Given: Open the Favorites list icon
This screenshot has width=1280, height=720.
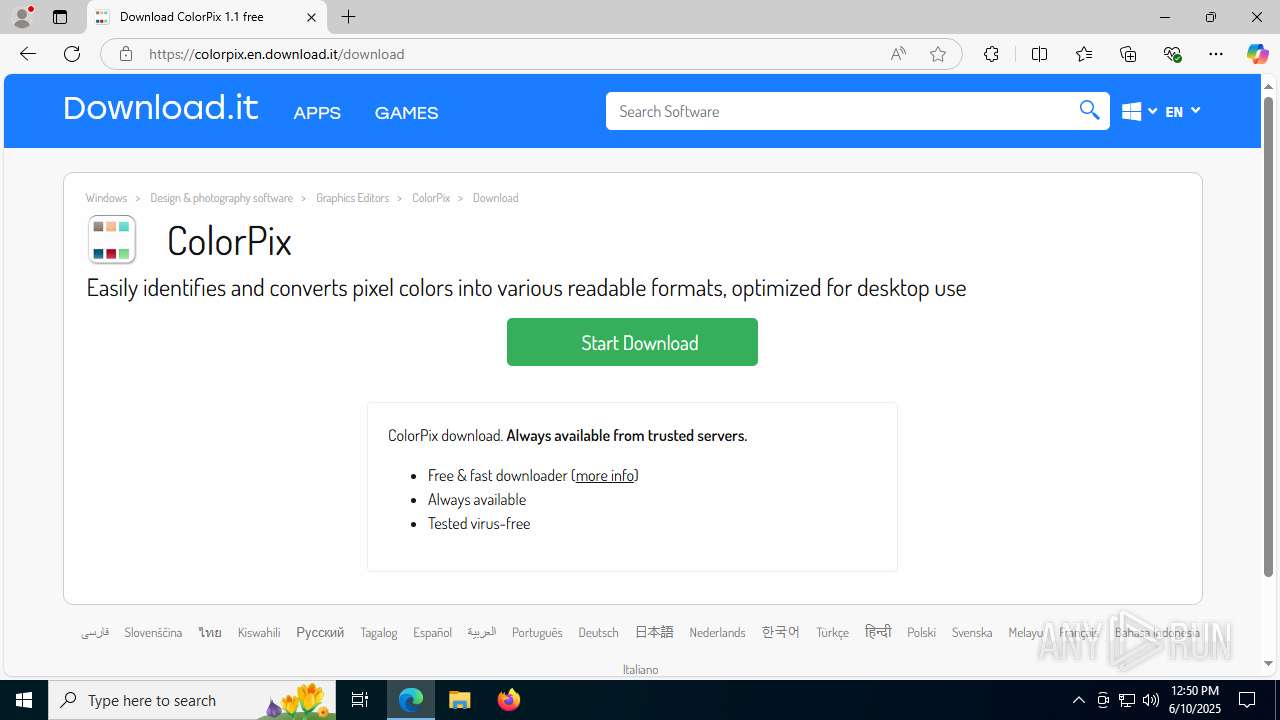Looking at the screenshot, I should [1084, 54].
